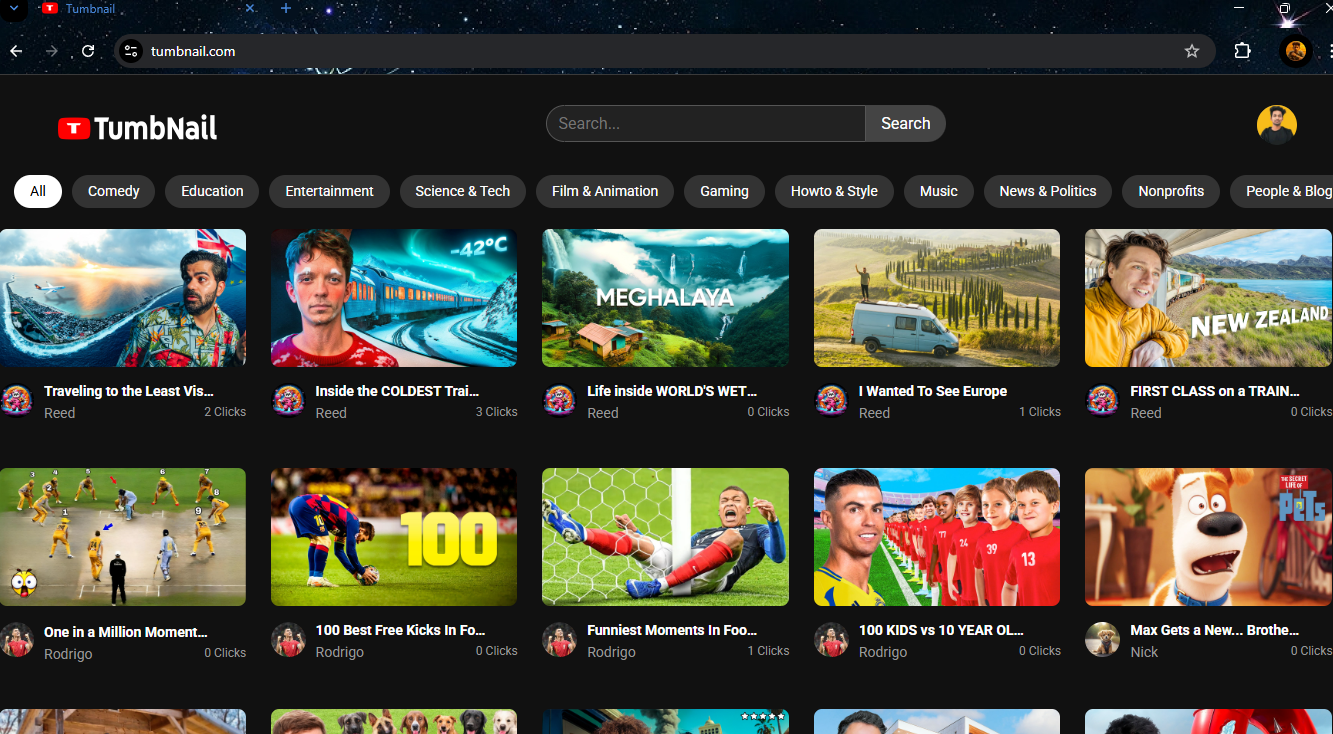Screen dimensions: 1333x734
Task: Click channel name Nick under Max video
Action: tap(1144, 652)
